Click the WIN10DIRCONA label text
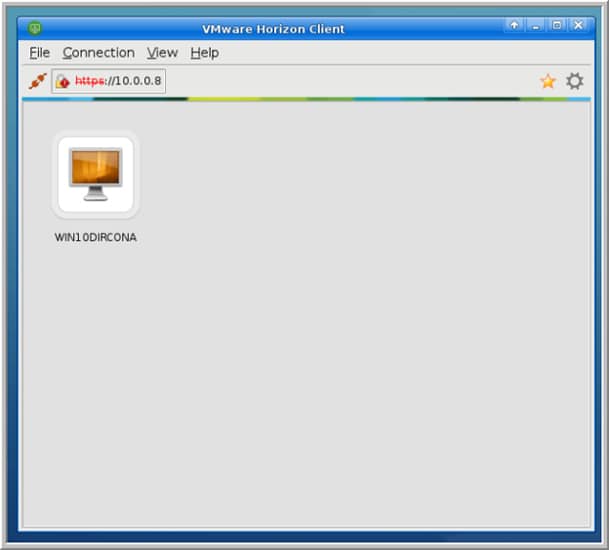The image size is (609, 550). 96,237
